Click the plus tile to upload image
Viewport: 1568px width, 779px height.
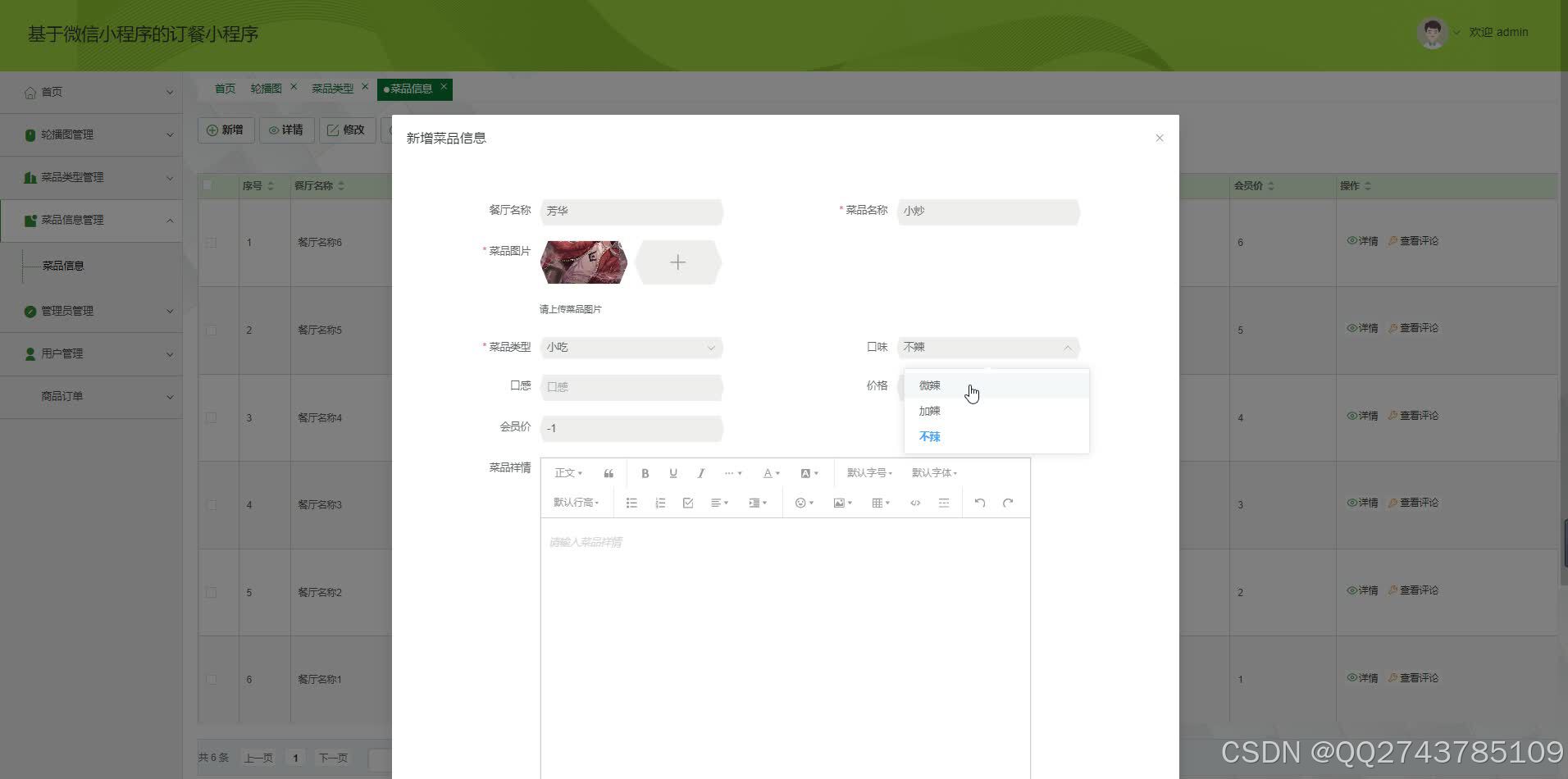click(x=678, y=262)
